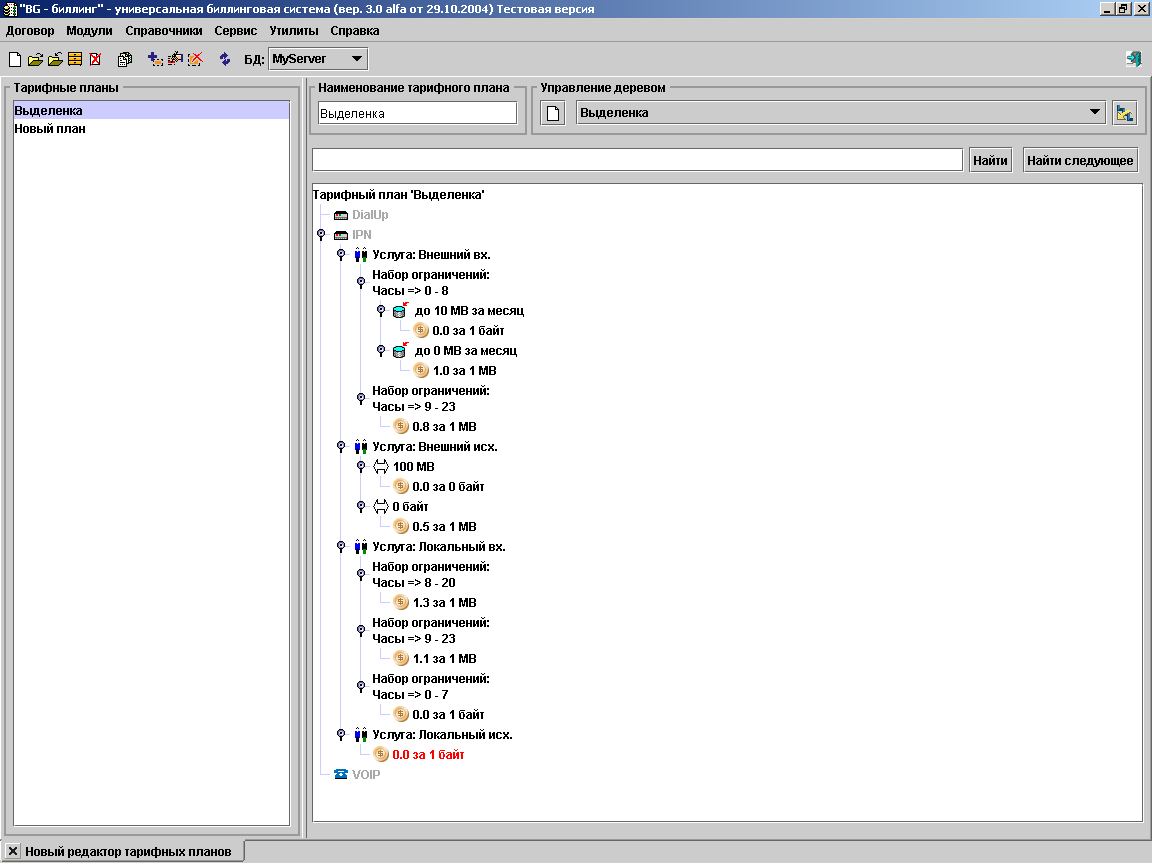Collapse the 'Услуга: Внешний исх.' node
Screen dimensions: 1152x864
coord(341,447)
